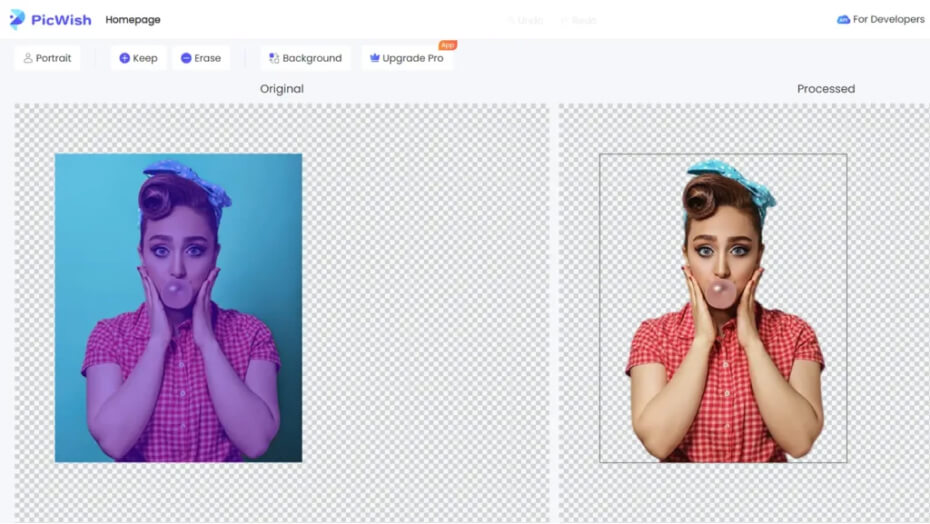Undo the last edit
The image size is (930, 524).
525,20
